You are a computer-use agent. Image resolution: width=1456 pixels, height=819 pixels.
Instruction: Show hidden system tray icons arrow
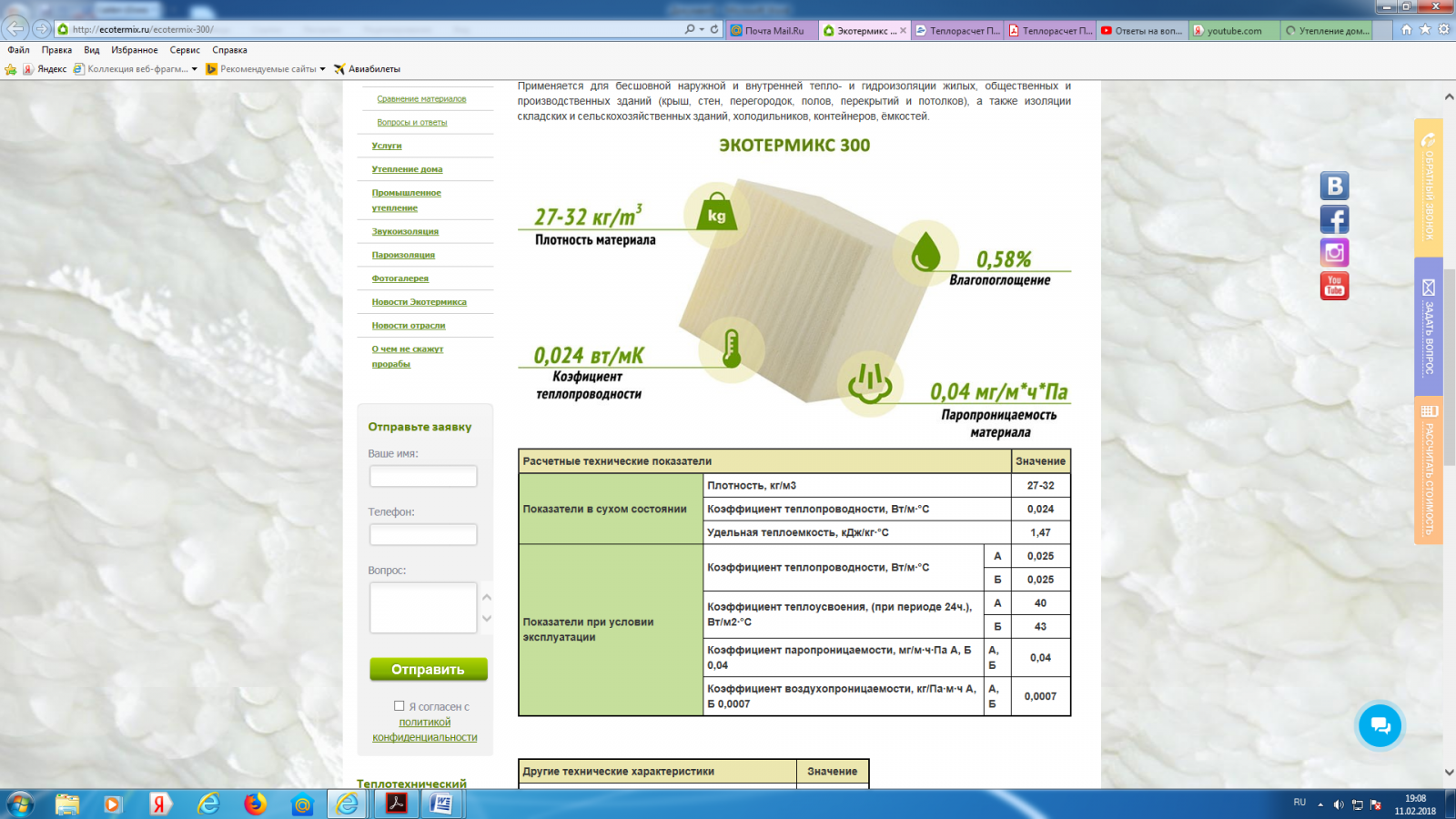point(1320,804)
